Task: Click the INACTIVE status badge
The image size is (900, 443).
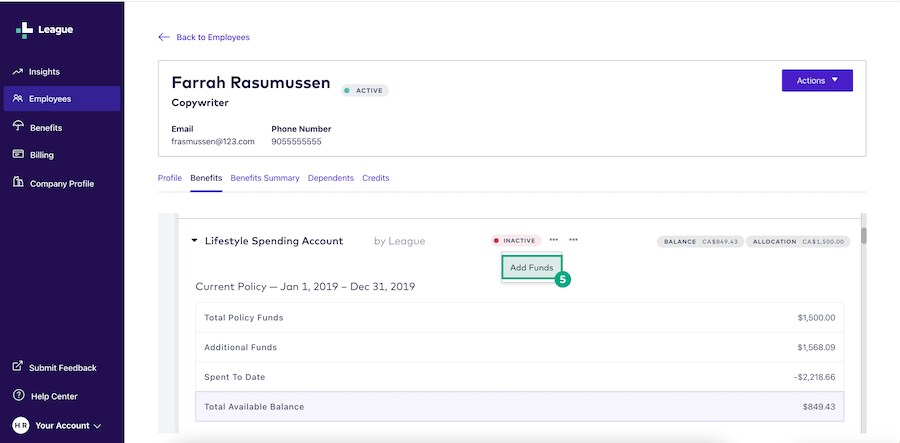Action: click(x=515, y=240)
